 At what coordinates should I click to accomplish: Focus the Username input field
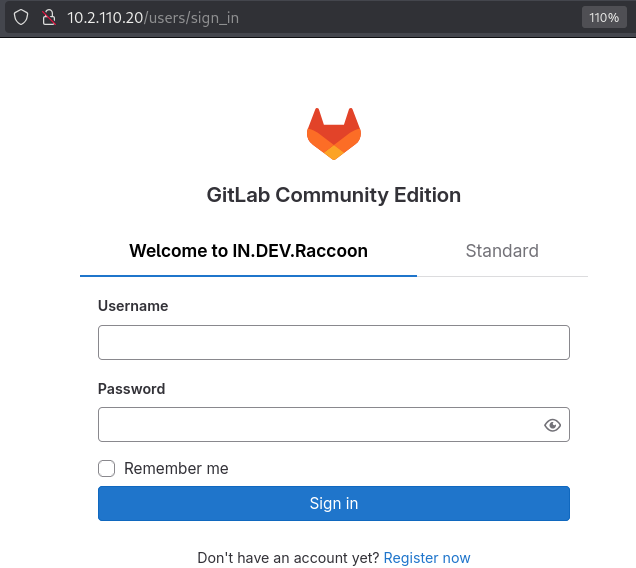point(333,342)
